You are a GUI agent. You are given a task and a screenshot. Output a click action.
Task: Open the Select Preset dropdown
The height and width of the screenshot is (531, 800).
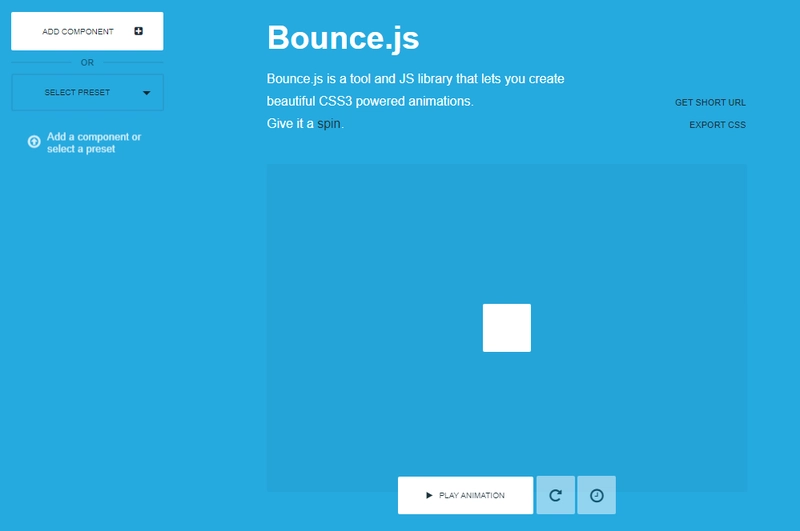click(87, 92)
